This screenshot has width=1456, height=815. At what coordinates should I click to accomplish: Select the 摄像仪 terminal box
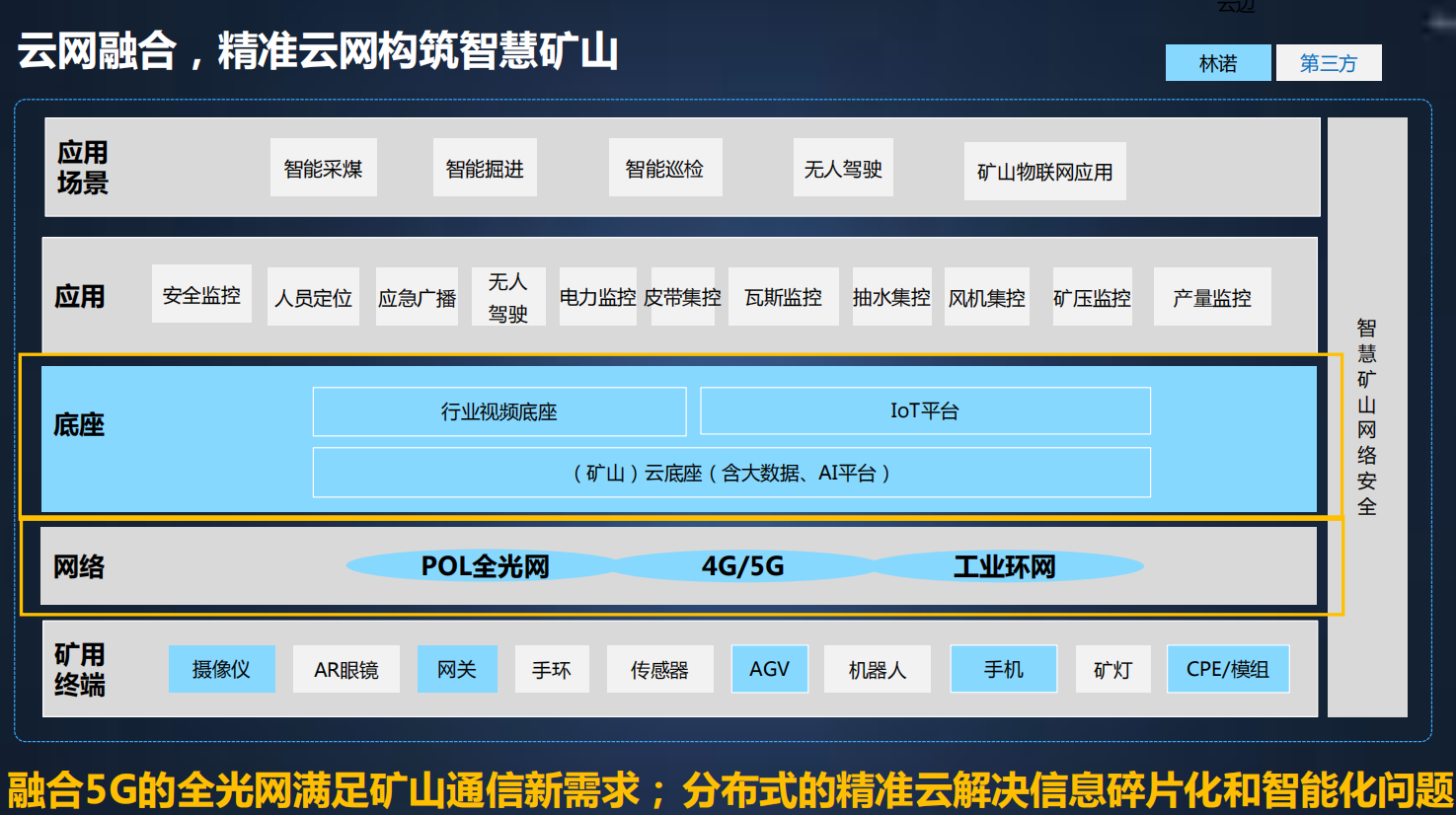pyautogui.click(x=221, y=669)
